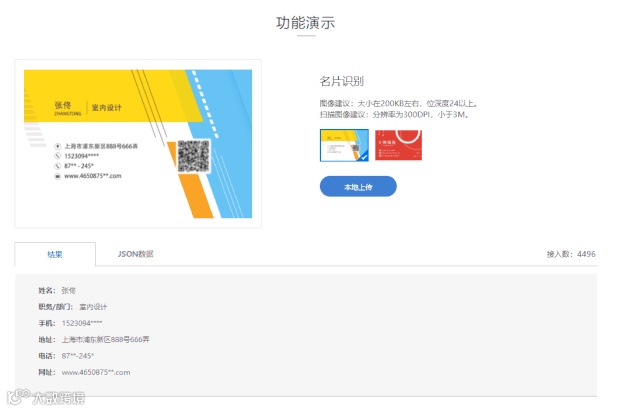Click the 手机 result value 1523094****
This screenshot has width=639, height=411.
click(82, 323)
